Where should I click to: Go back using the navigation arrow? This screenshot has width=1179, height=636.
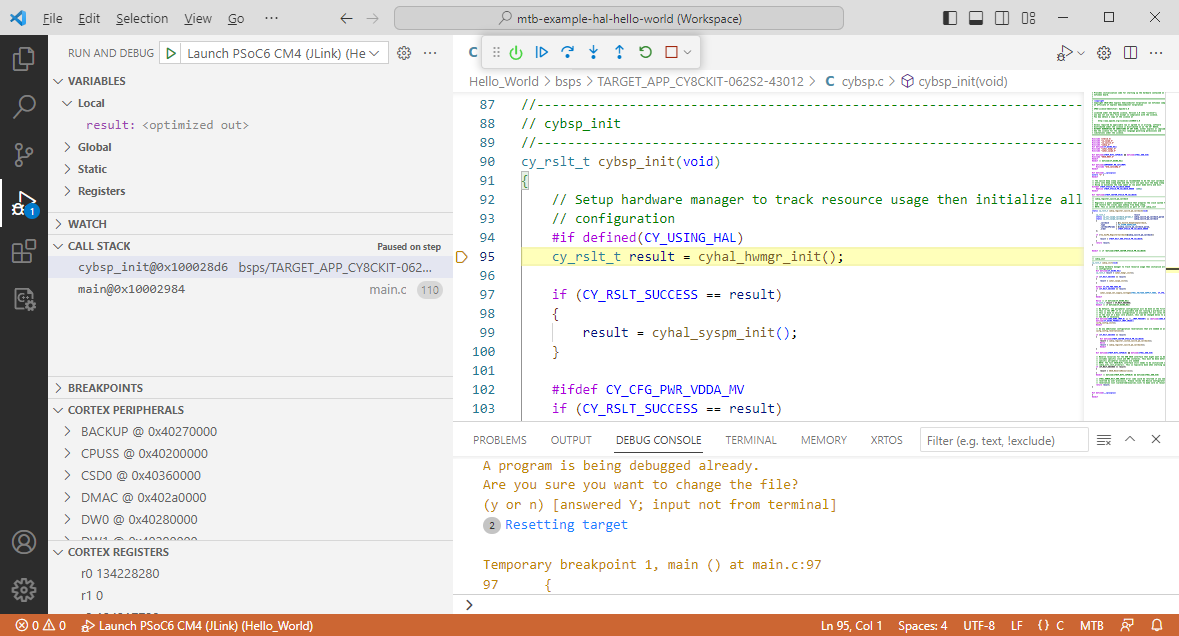click(346, 18)
